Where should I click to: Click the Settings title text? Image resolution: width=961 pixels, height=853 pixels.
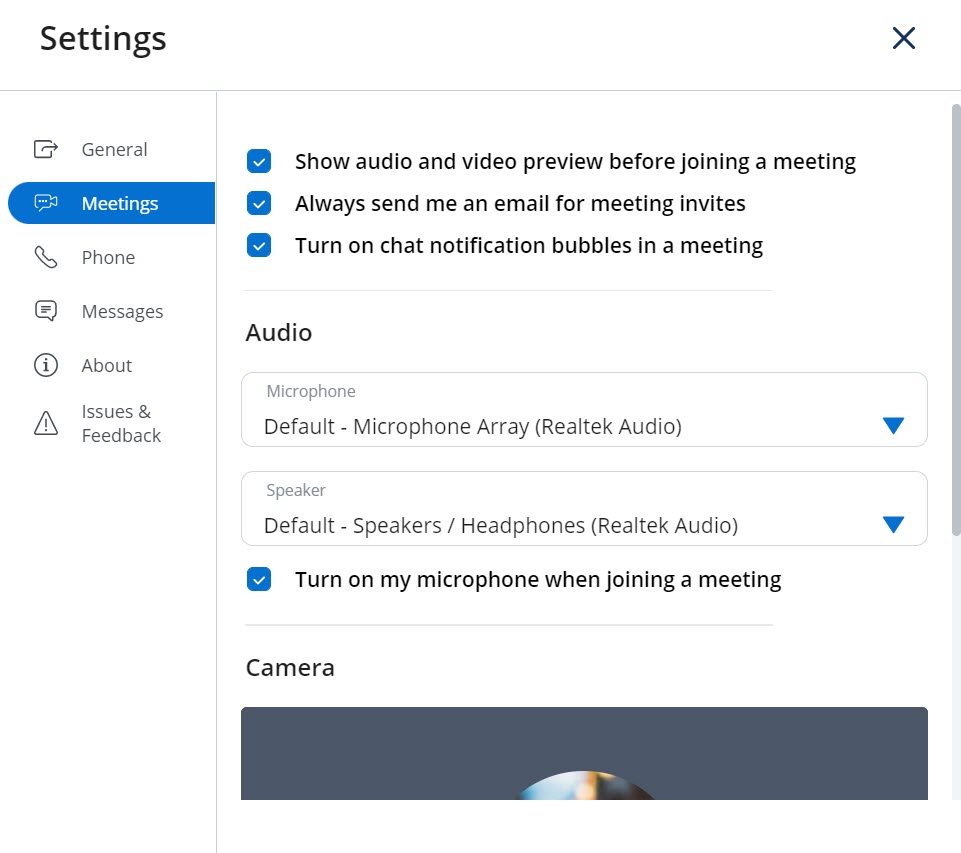coord(103,39)
